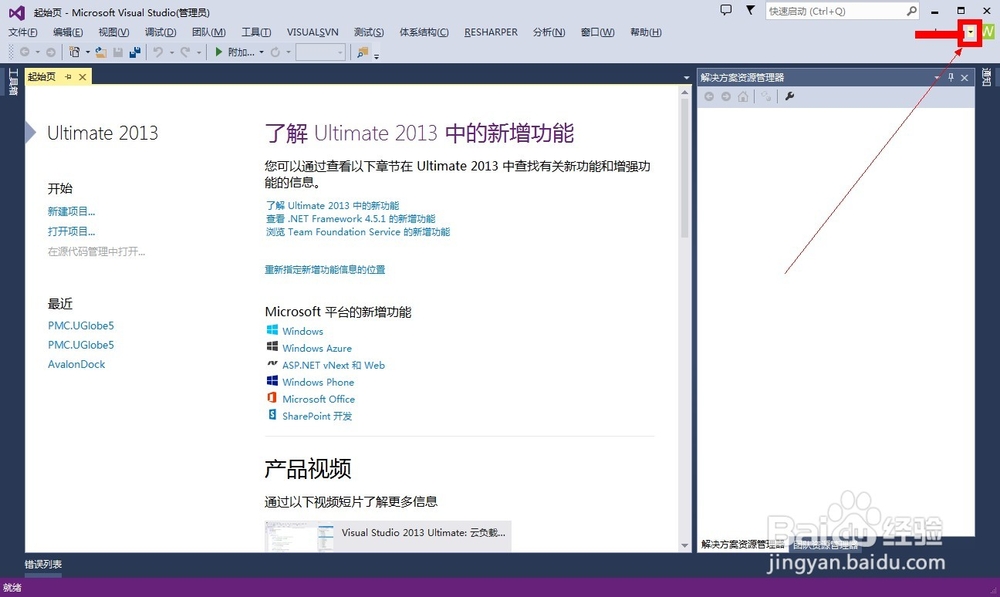Open the document tab list dropdown
Screen dimensions: 1000x597
[x=686, y=78]
